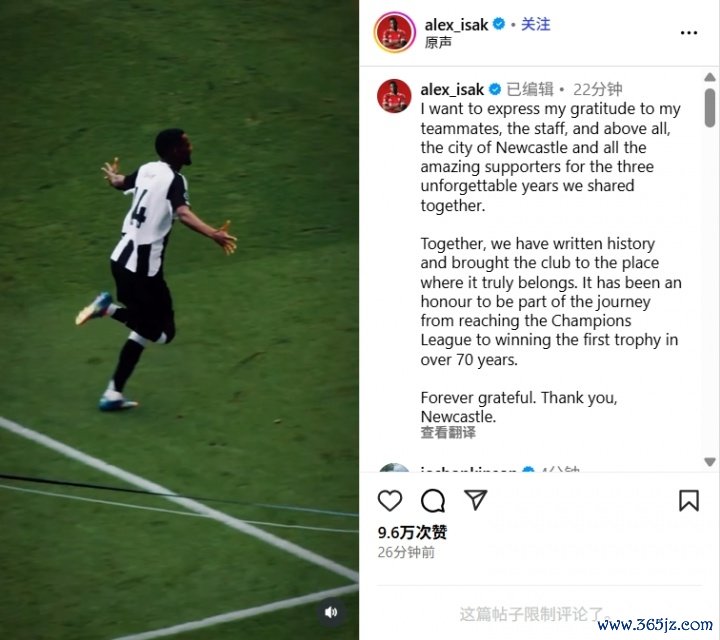Click the scrollbar up arrow in comments
The image size is (720, 640).
tap(709, 77)
